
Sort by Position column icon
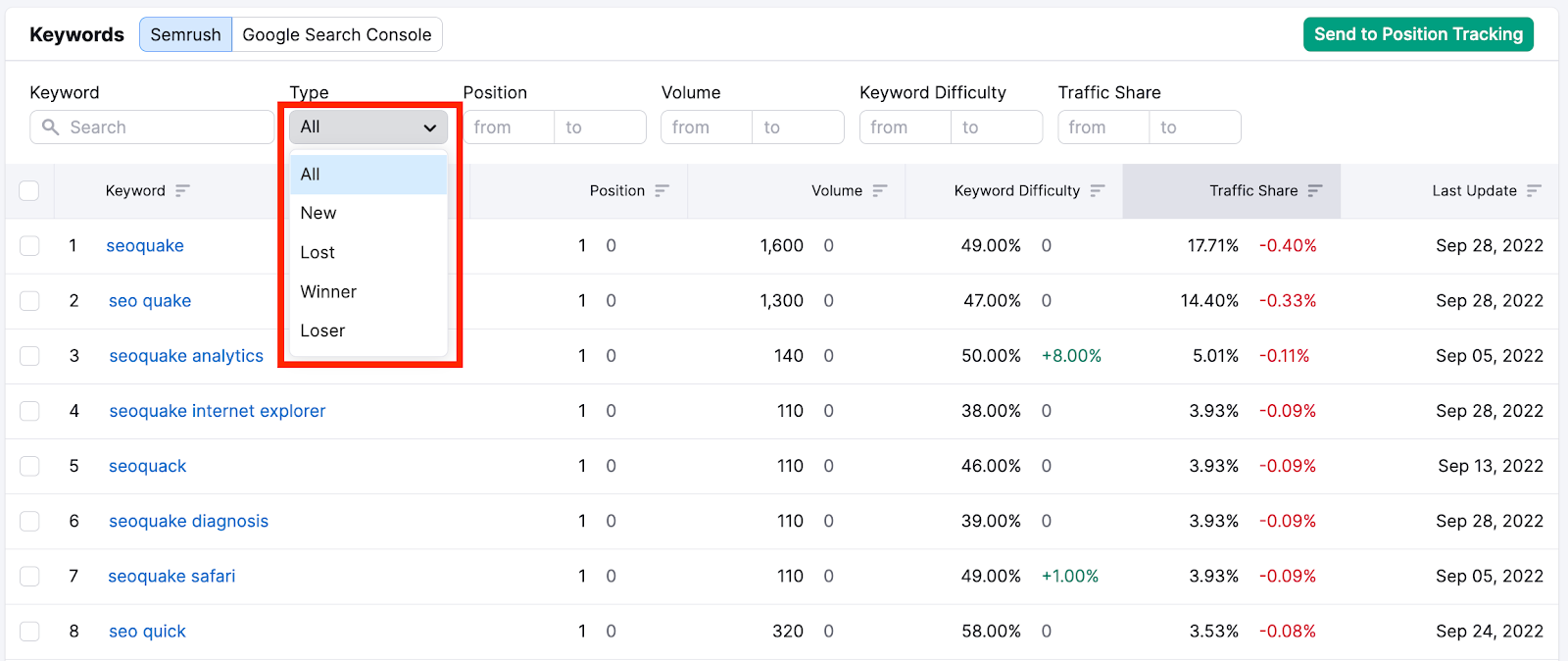662,190
